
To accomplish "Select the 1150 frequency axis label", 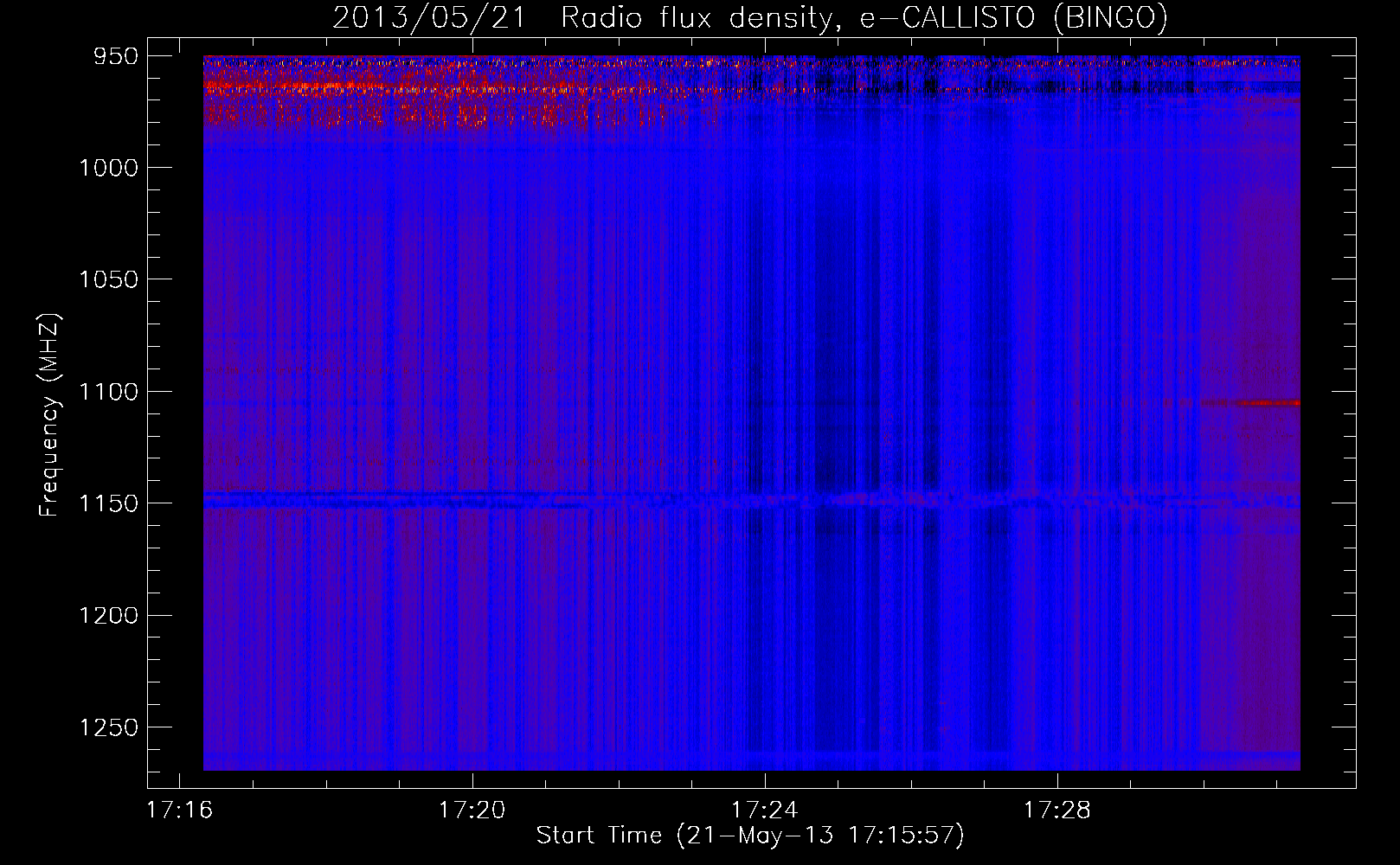I will 108,503.
